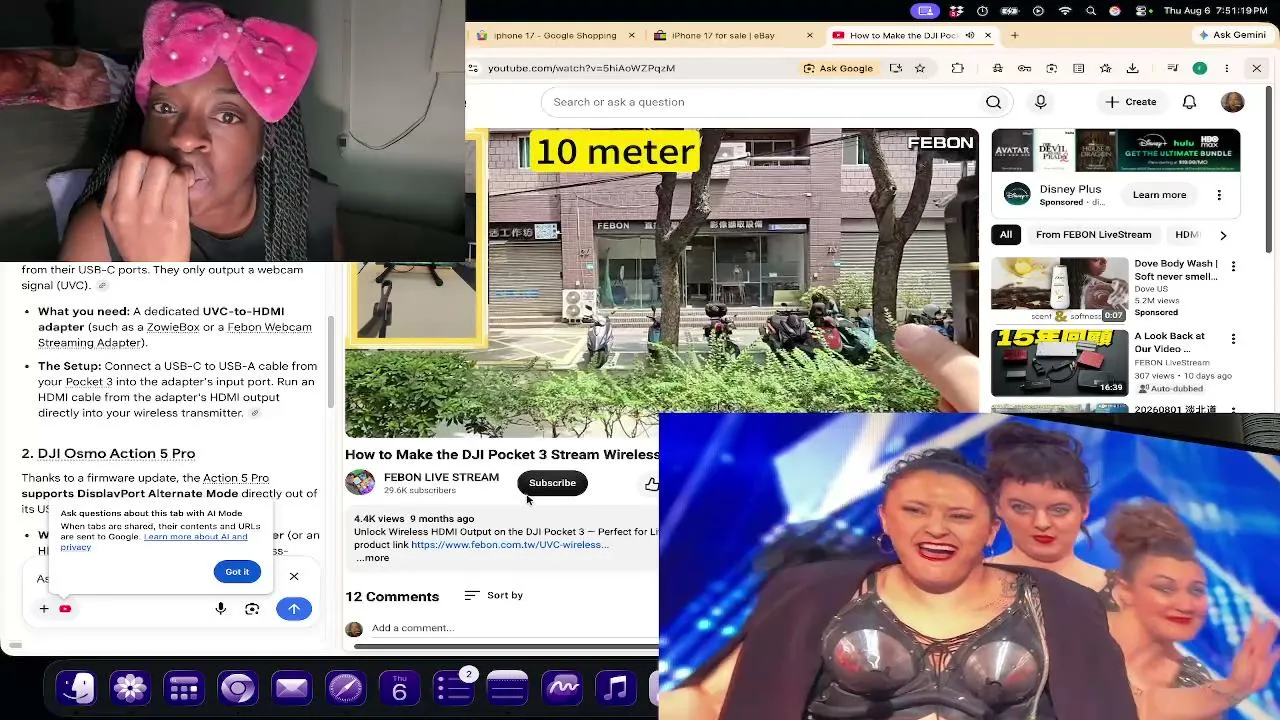Close the Google Shopping tab
The width and height of the screenshot is (1280, 720).
click(x=631, y=35)
